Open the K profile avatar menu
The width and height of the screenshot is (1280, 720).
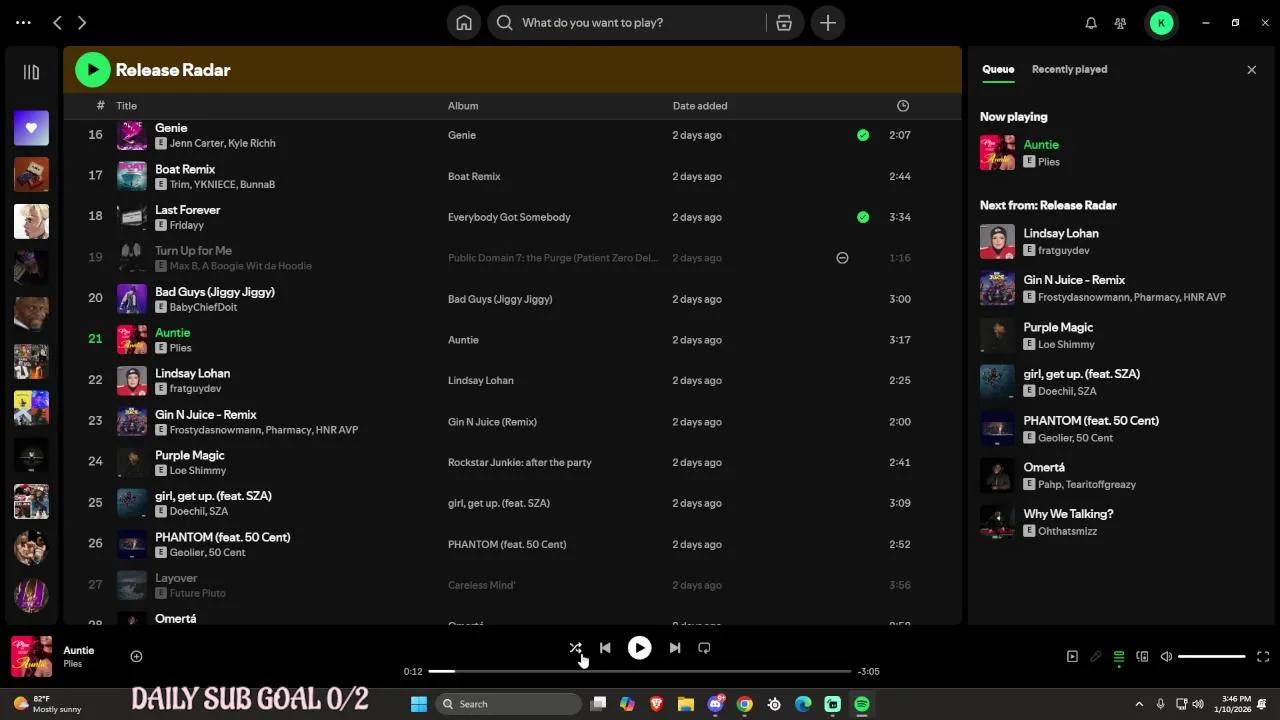click(1161, 23)
